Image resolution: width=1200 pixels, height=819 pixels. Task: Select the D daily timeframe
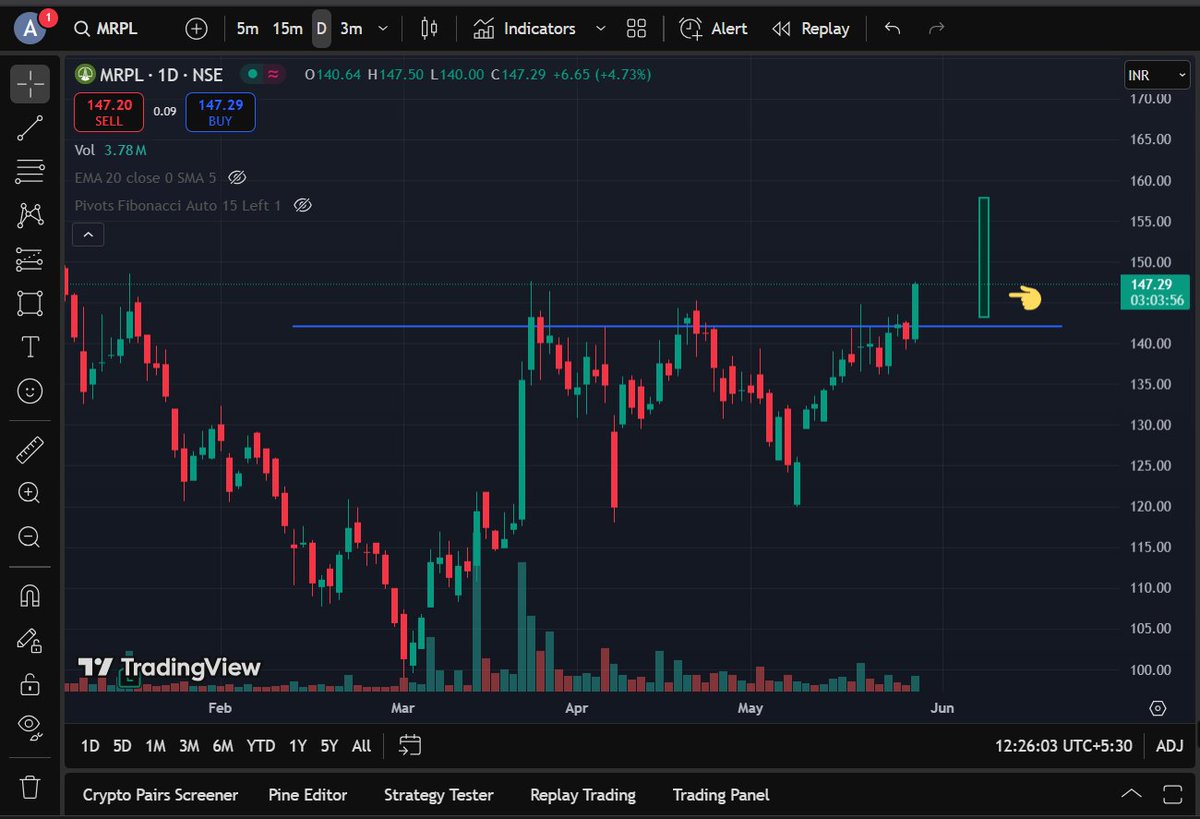click(x=321, y=29)
